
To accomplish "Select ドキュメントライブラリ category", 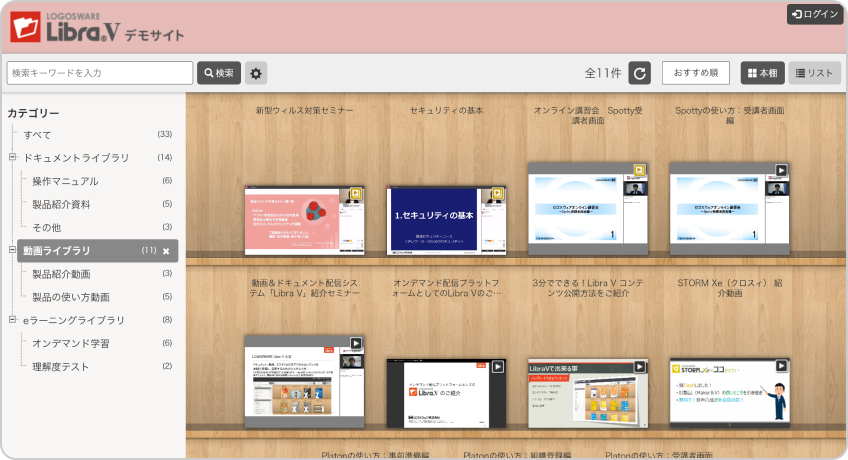I will [x=76, y=158].
